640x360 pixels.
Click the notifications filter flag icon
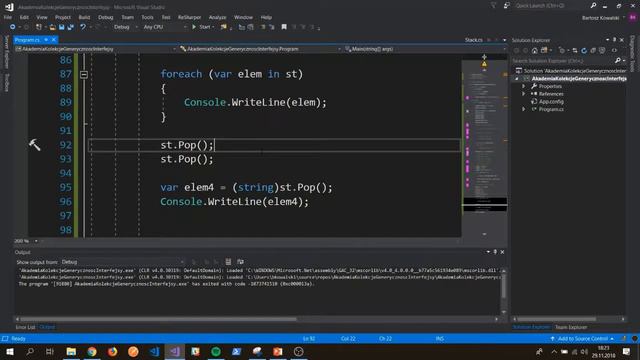tap(493, 6)
